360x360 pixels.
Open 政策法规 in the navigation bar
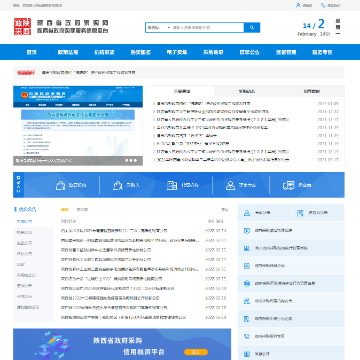pos(68,52)
